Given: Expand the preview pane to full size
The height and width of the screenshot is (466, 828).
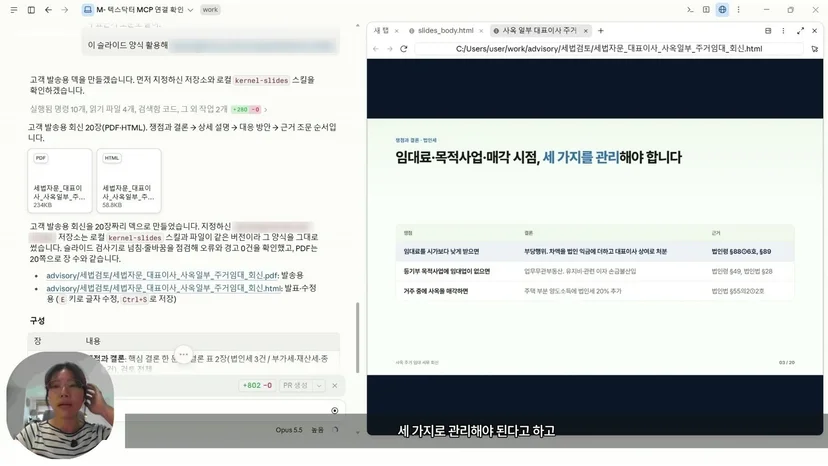Looking at the screenshot, I should pos(801,31).
